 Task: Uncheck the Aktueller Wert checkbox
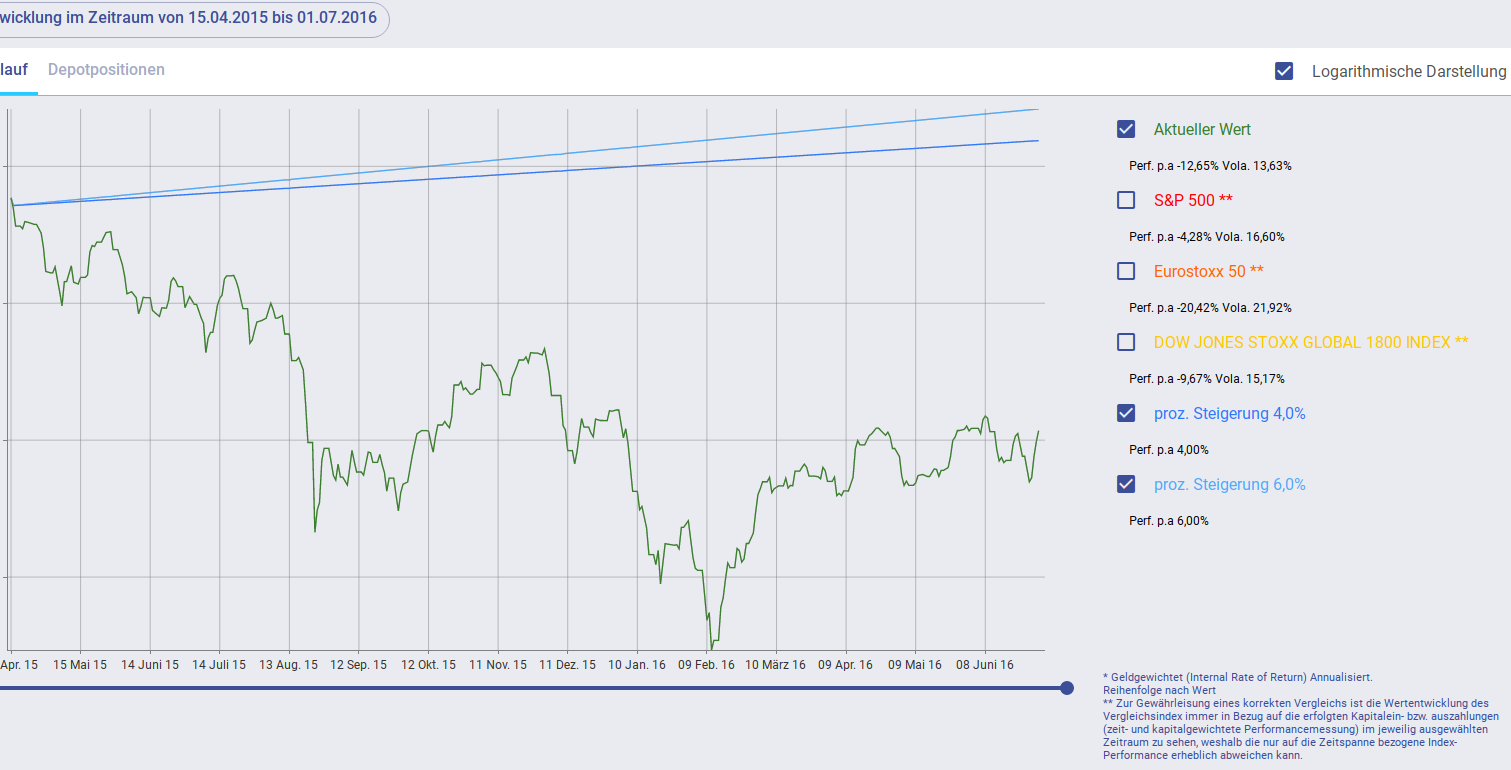pyautogui.click(x=1126, y=129)
